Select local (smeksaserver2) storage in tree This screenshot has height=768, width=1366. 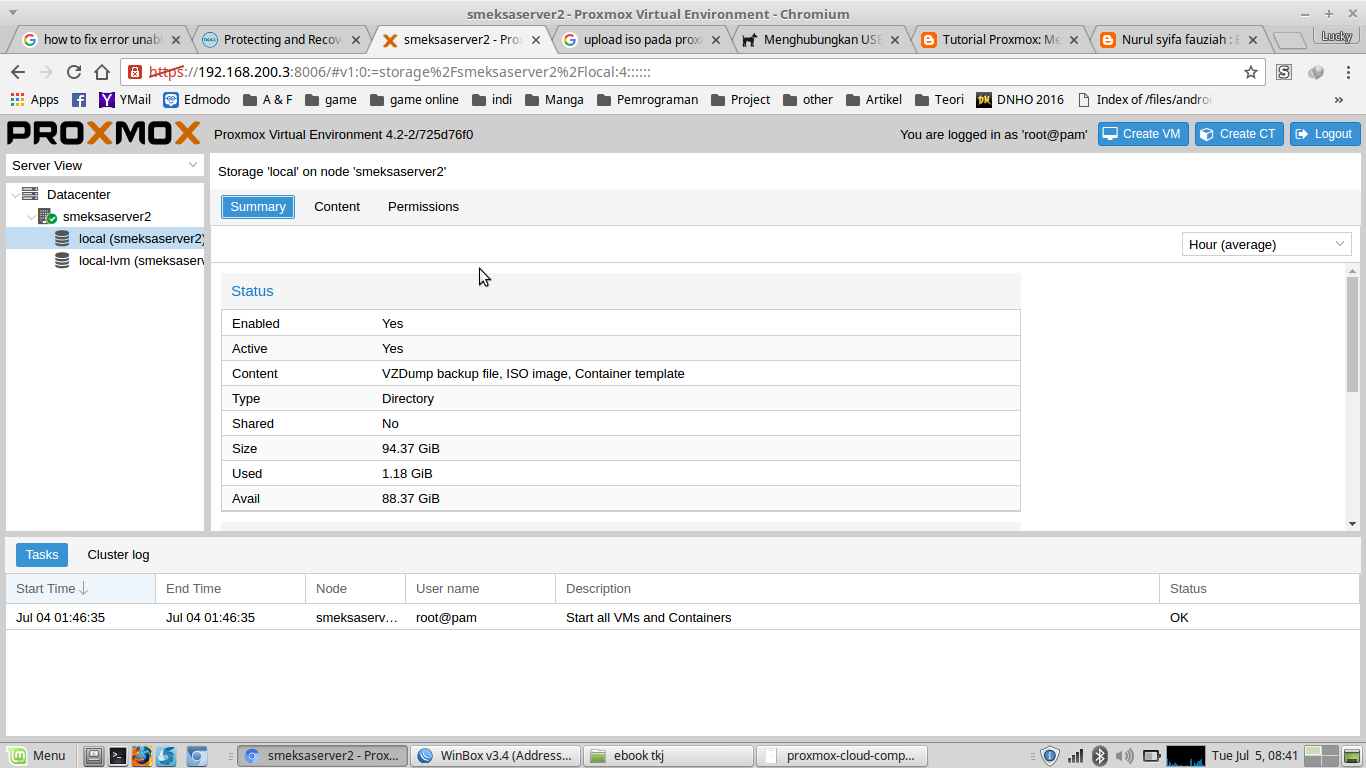click(105, 238)
